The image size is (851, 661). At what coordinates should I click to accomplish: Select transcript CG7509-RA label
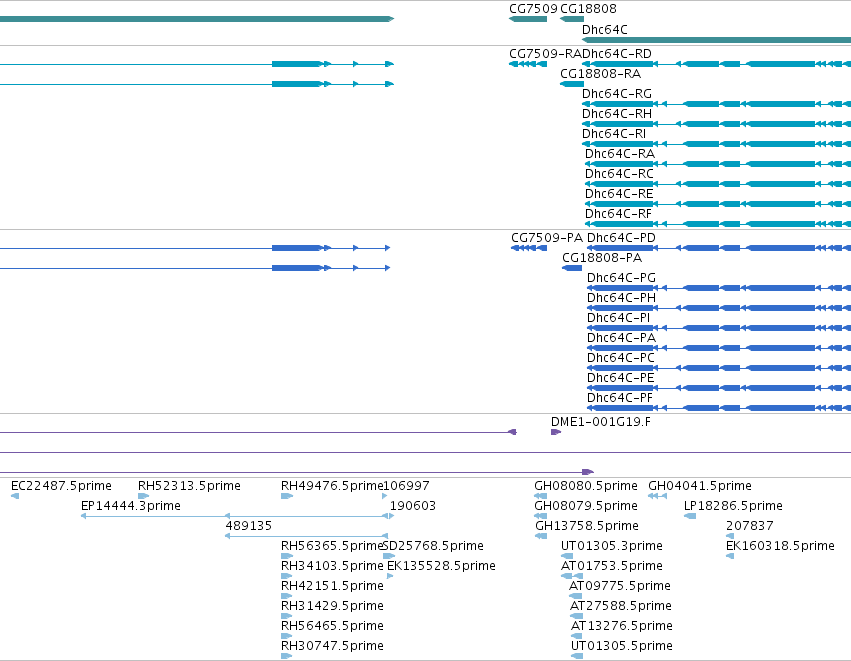point(545,54)
